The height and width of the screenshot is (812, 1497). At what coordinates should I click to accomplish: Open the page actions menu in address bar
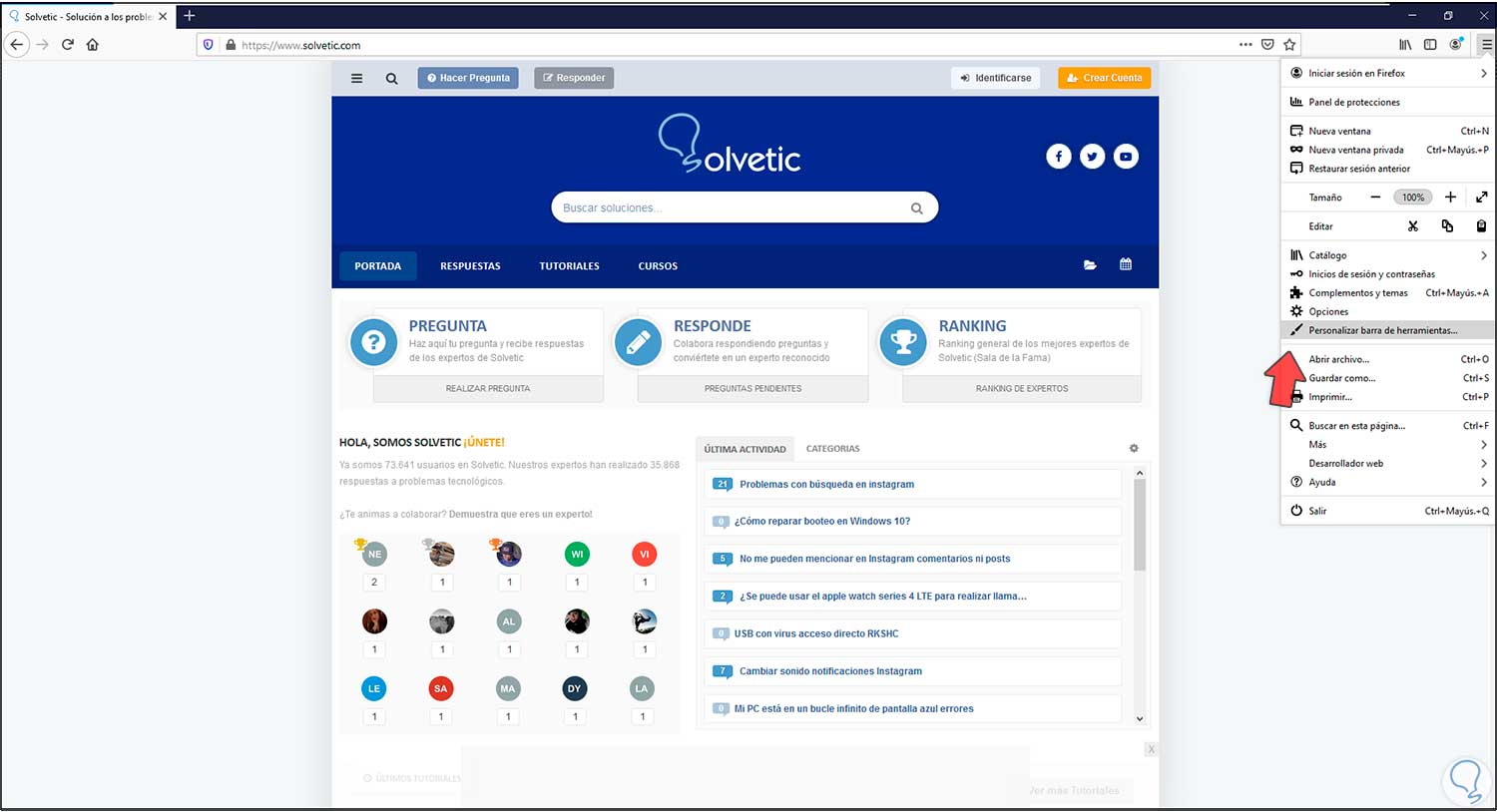[1247, 45]
